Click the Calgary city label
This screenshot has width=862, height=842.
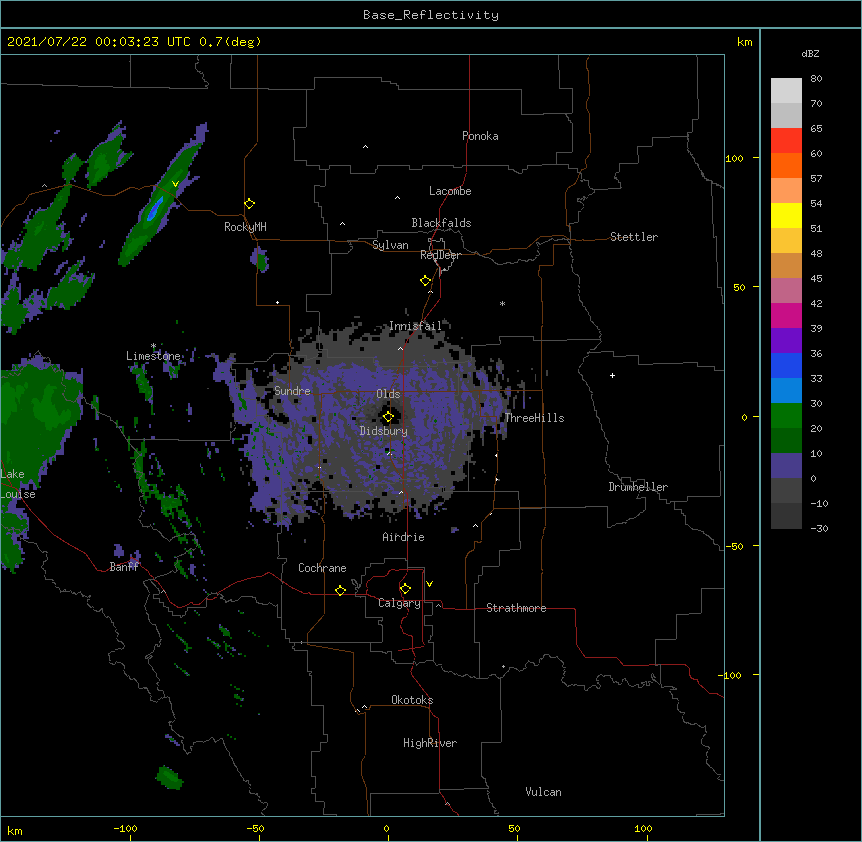coord(399,603)
